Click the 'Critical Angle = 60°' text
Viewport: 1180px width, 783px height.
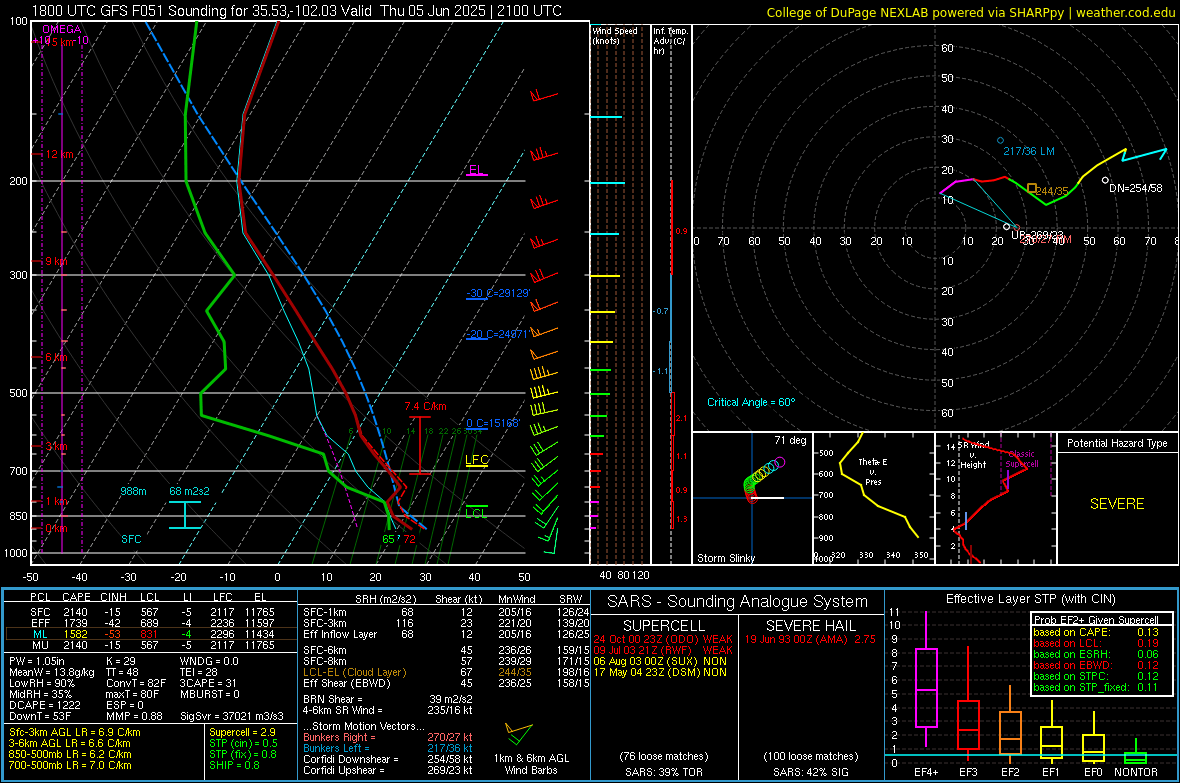click(x=751, y=402)
